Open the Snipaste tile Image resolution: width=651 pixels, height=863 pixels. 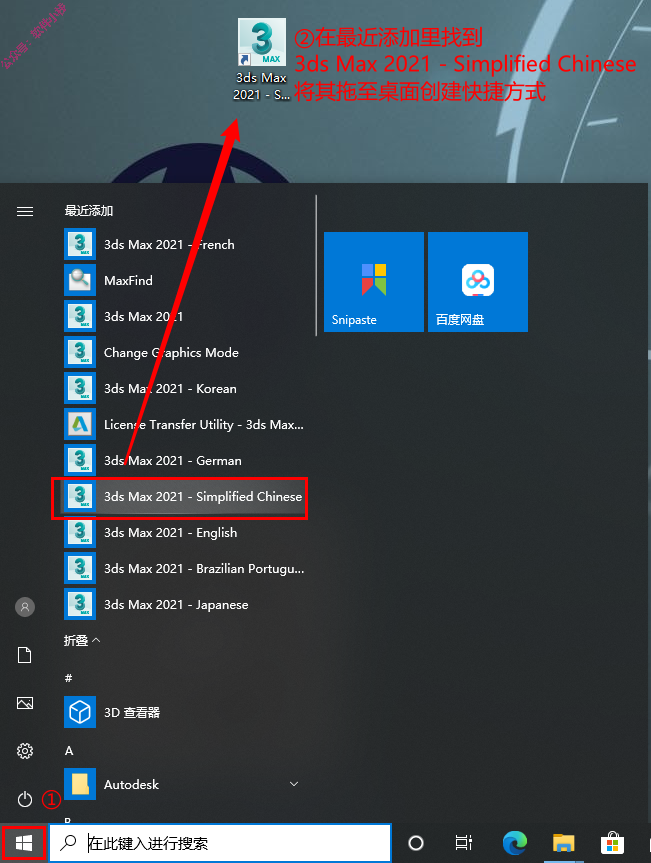point(374,282)
